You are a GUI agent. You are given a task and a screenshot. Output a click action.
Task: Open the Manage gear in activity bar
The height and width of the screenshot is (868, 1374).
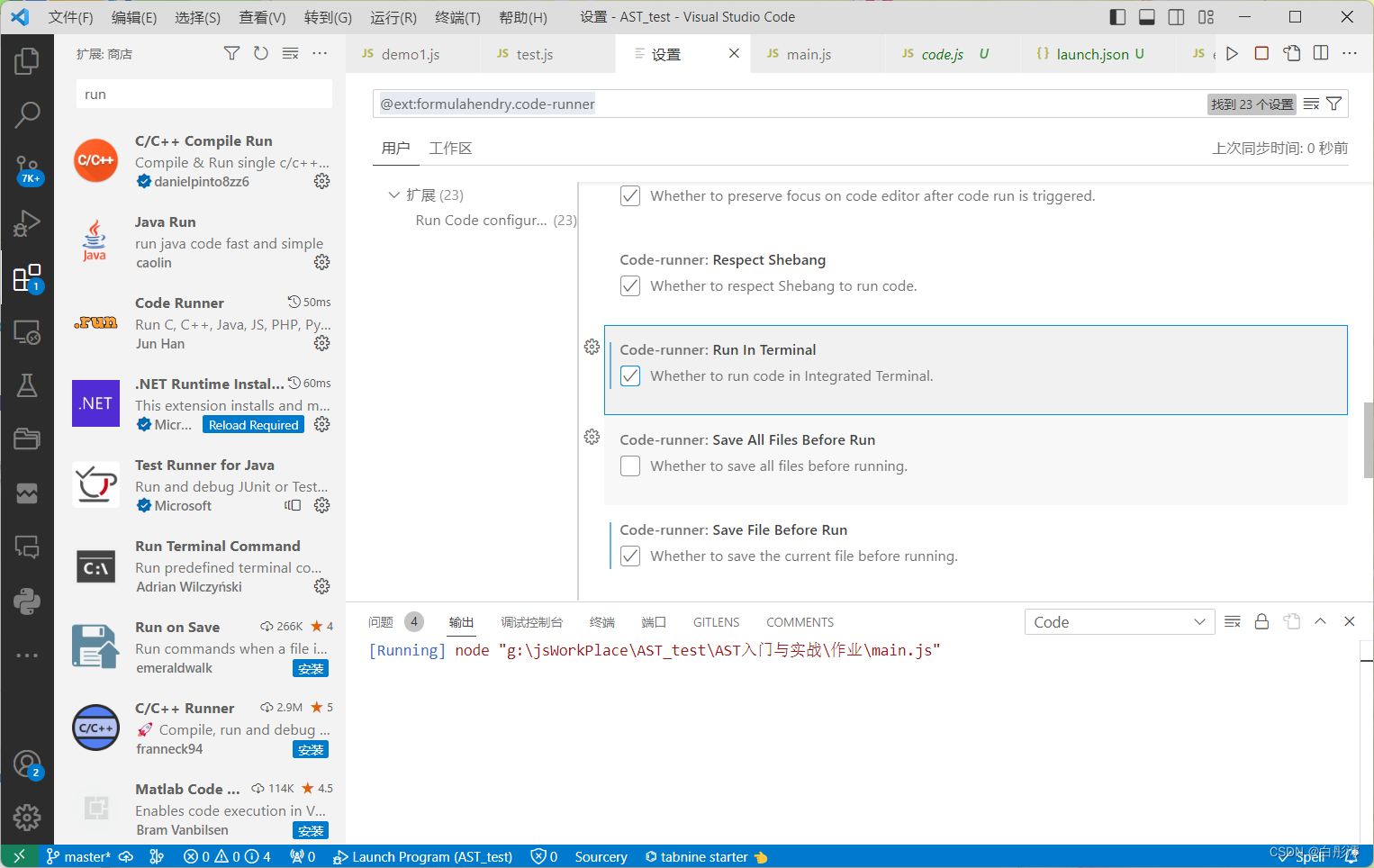27,818
